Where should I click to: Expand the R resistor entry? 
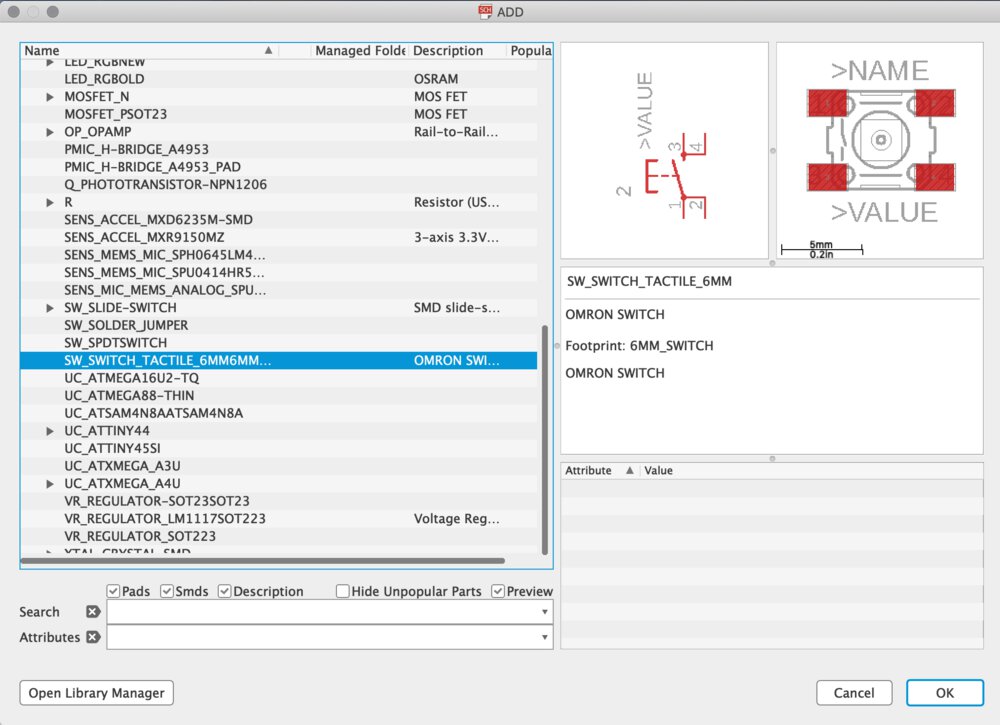pyautogui.click(x=50, y=202)
